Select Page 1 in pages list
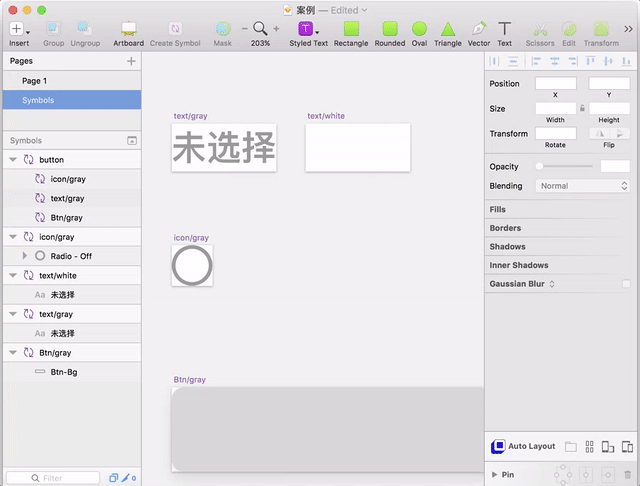Image resolution: width=640 pixels, height=486 pixels. pyautogui.click(x=72, y=81)
